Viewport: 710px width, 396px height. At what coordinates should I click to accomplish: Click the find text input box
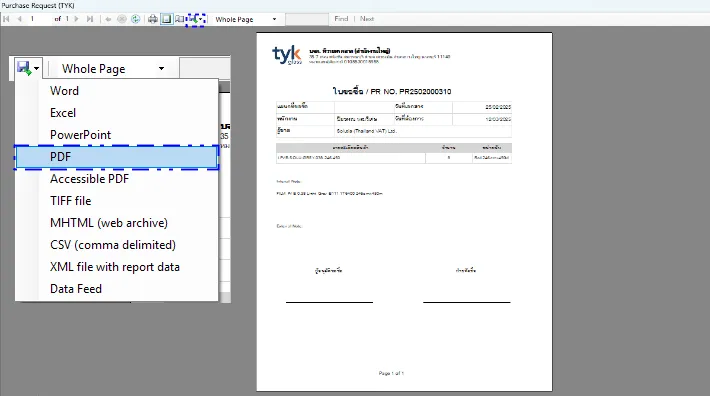click(x=307, y=19)
